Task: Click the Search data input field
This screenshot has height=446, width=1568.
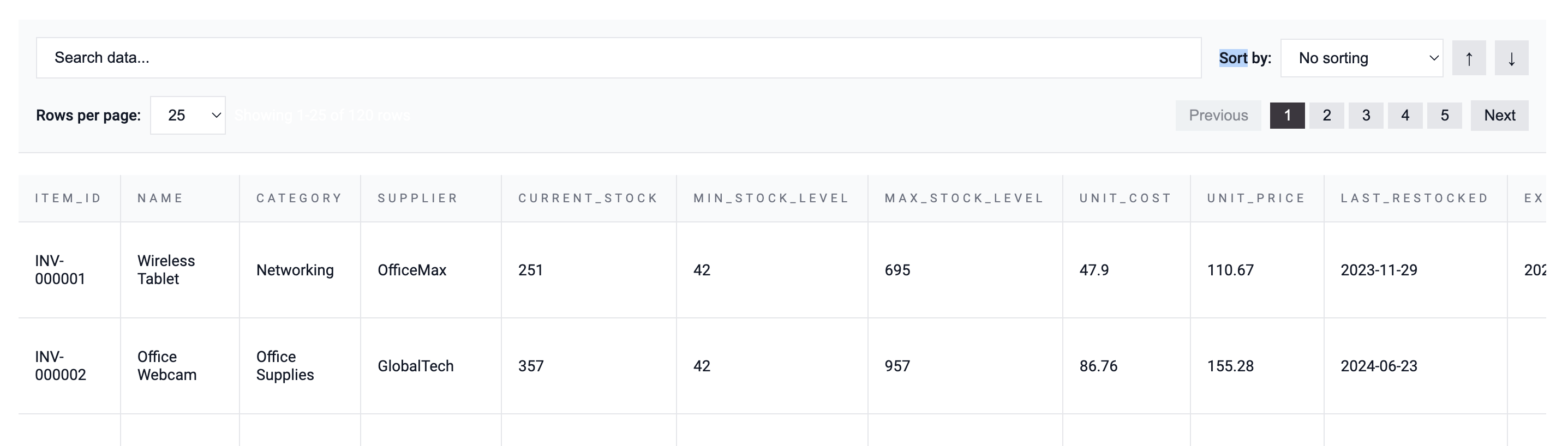Action: tap(618, 58)
